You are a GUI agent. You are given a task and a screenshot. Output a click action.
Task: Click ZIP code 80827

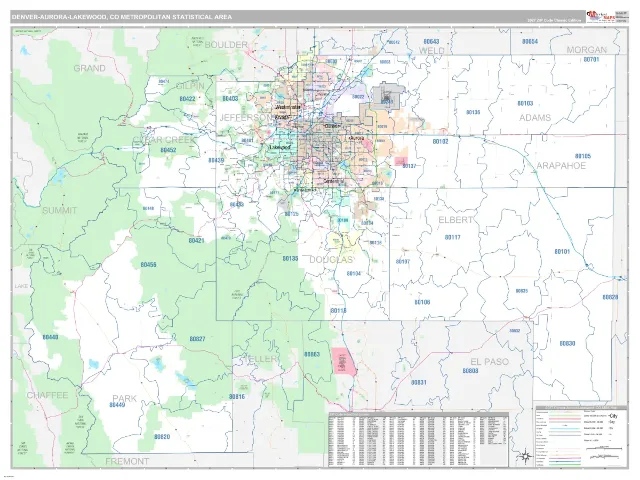point(198,339)
